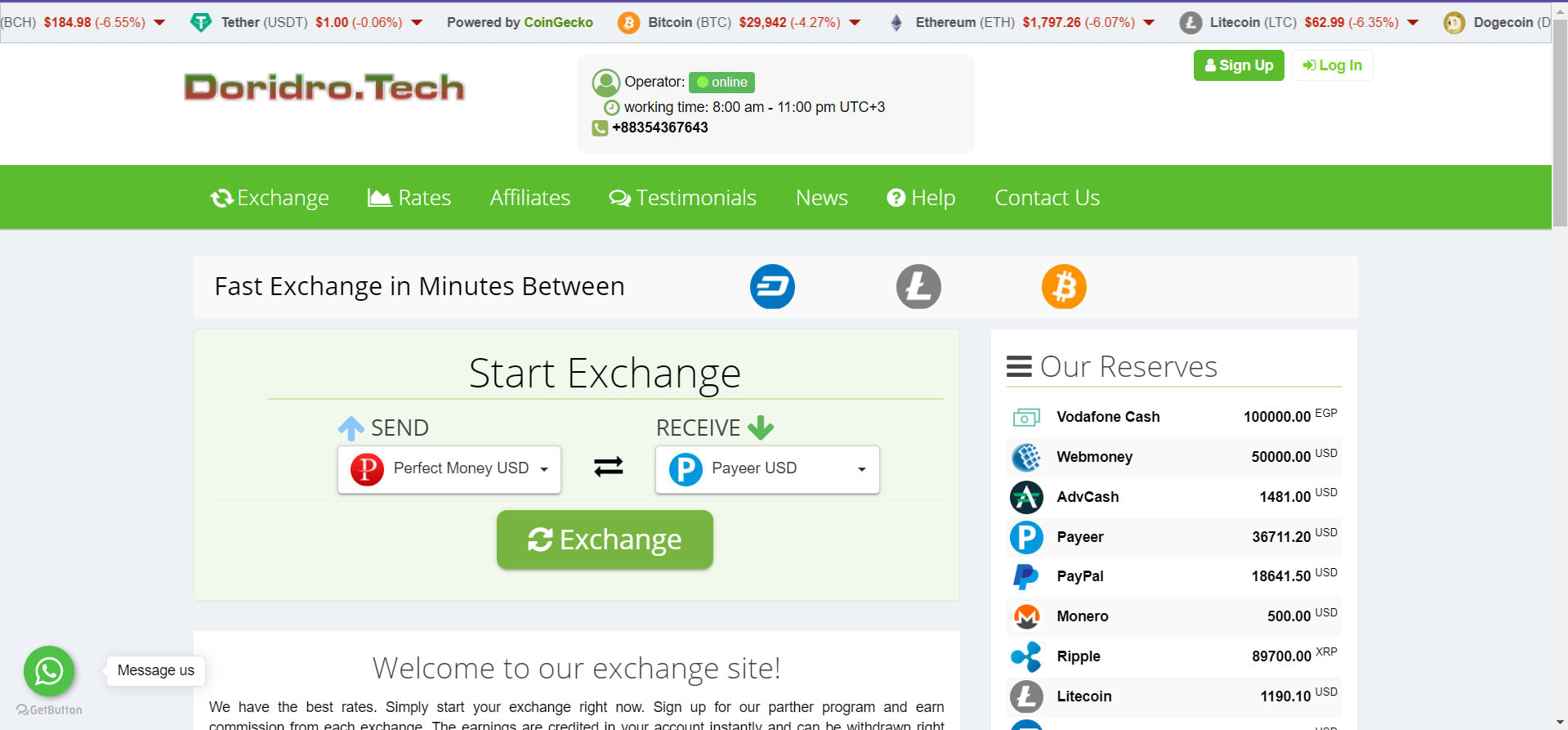Click the Bitcoin ticker icon
The height and width of the screenshot is (730, 1568).
tap(628, 23)
